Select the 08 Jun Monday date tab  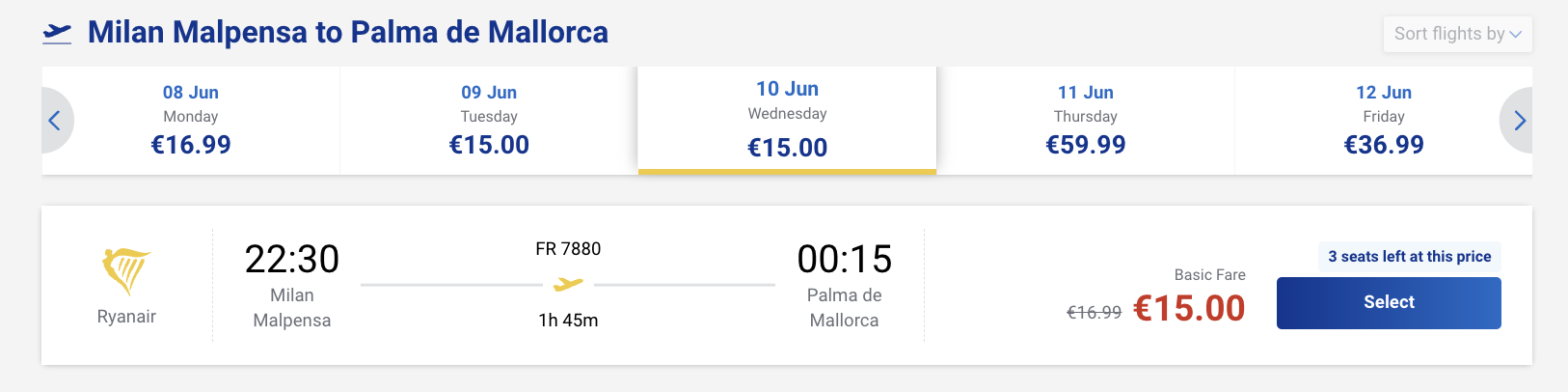[x=191, y=121]
